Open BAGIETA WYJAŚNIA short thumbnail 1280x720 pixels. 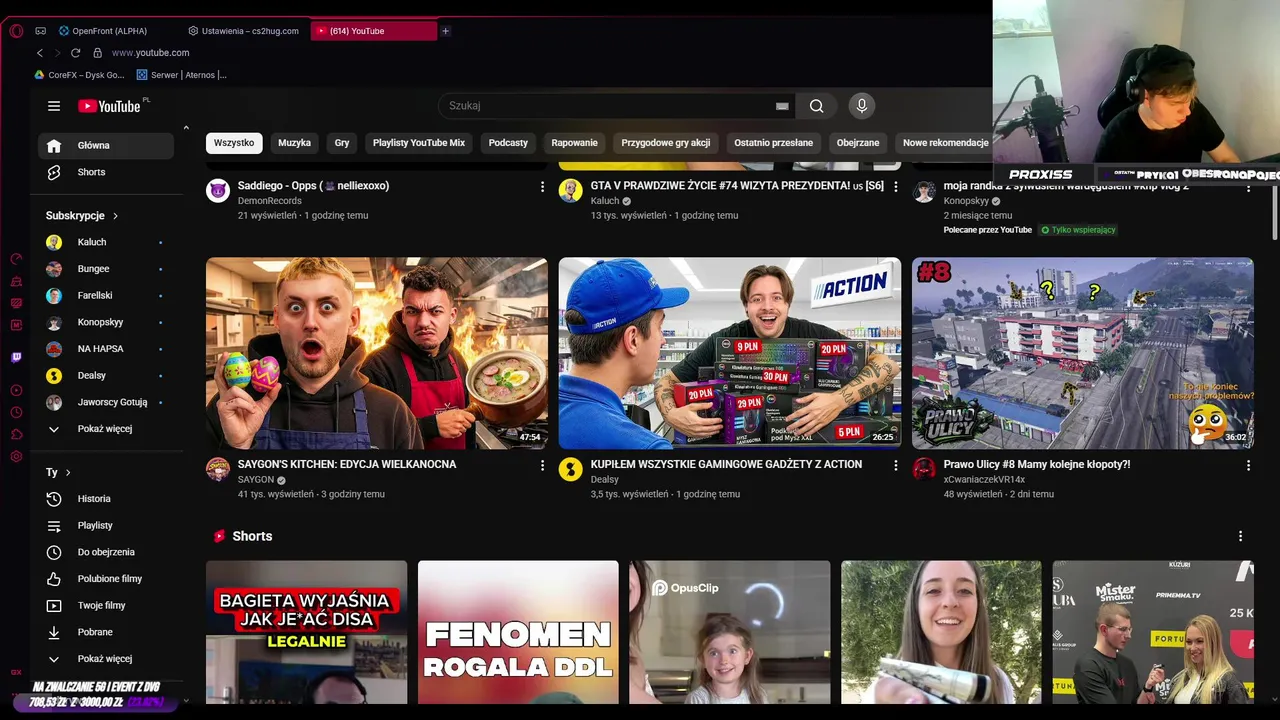click(x=306, y=632)
